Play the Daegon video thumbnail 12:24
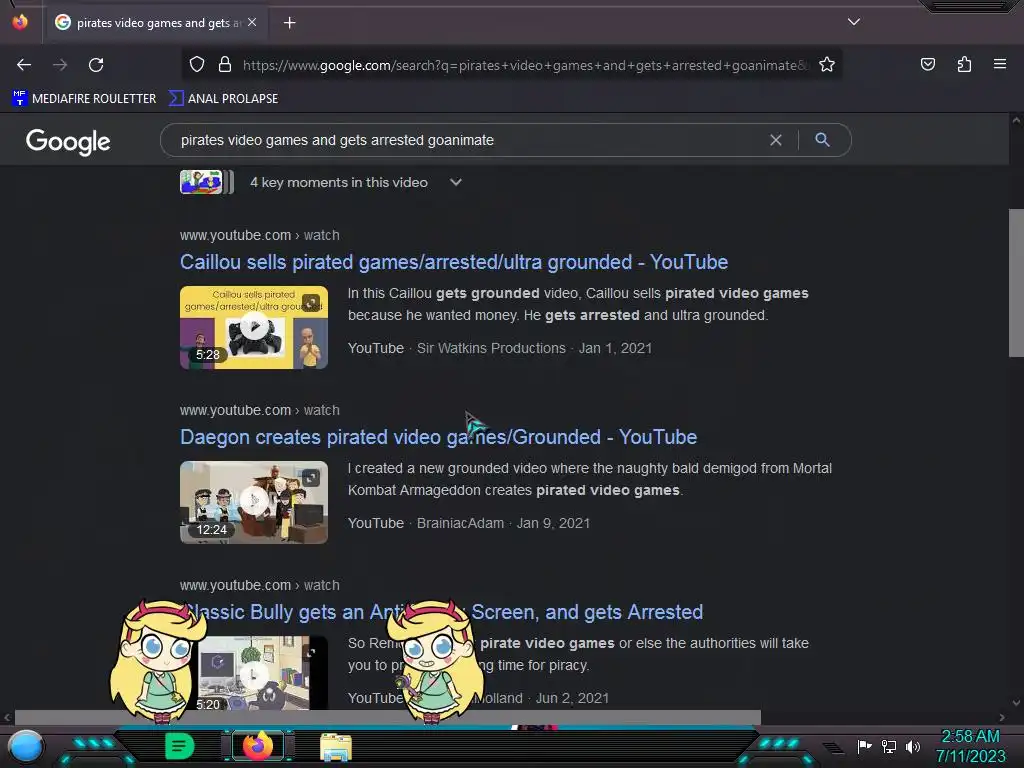The height and width of the screenshot is (768, 1024). [254, 502]
